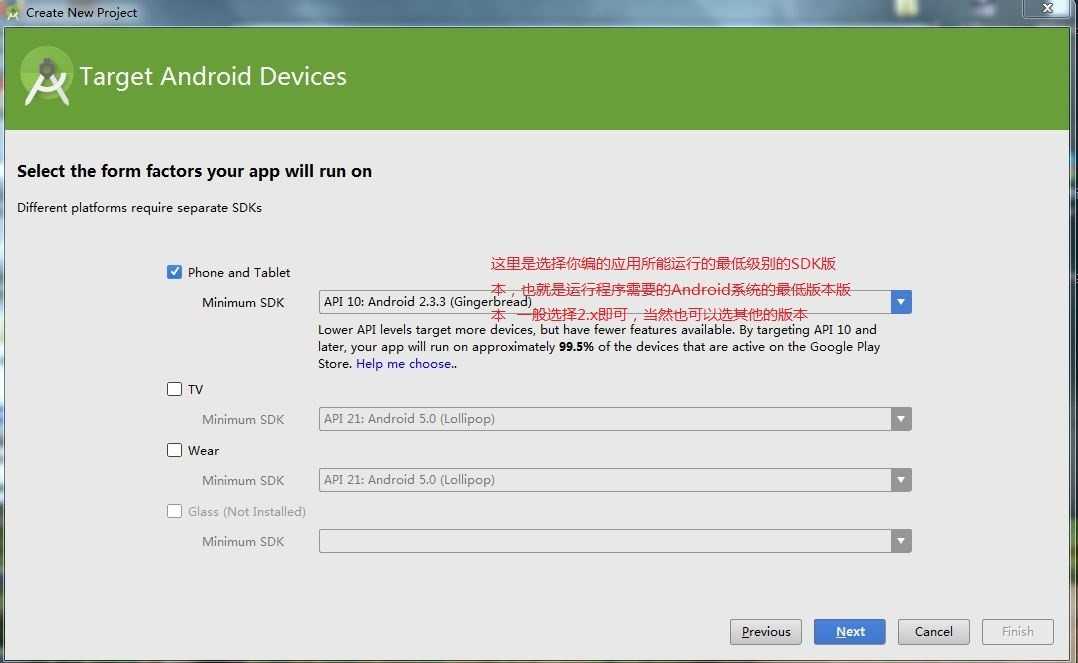Click the Android Studio logo in header
Viewport: 1078px width, 663px height.
[46, 76]
